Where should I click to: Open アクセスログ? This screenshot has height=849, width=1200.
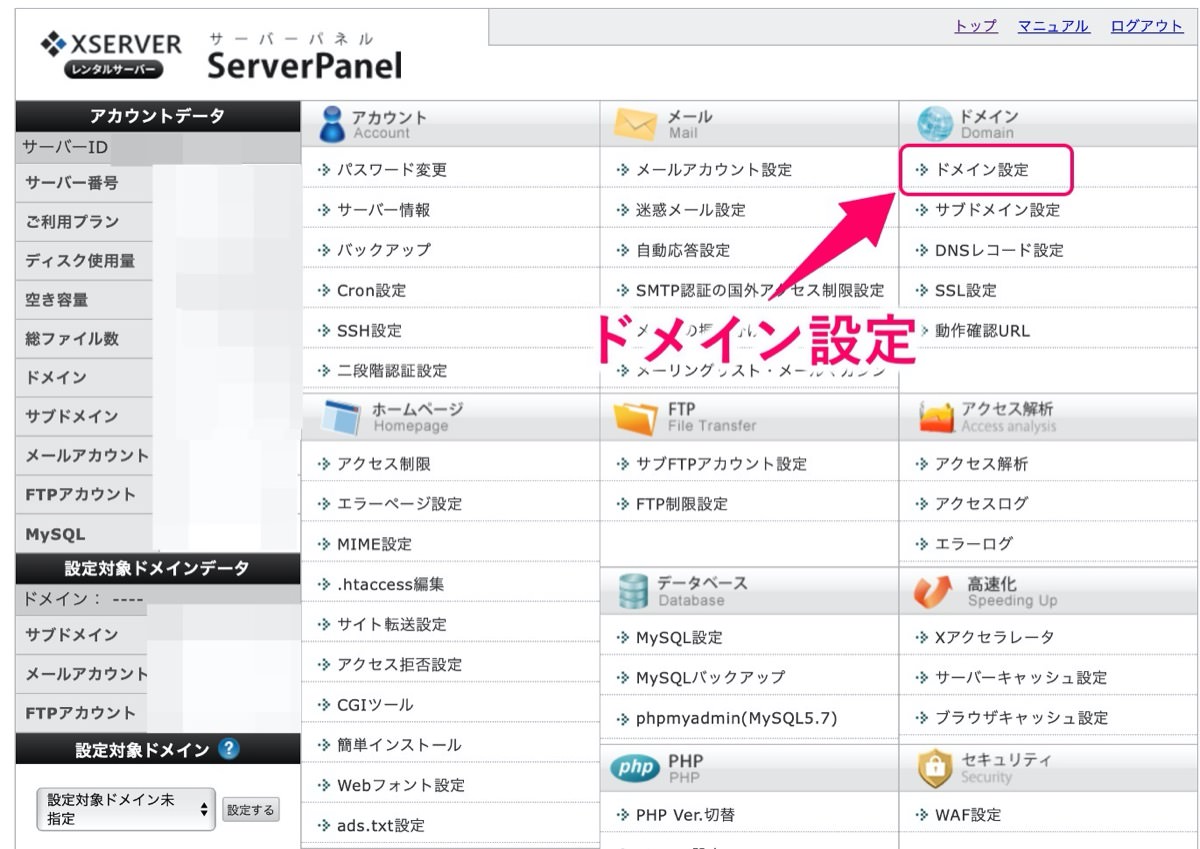[x=981, y=504]
